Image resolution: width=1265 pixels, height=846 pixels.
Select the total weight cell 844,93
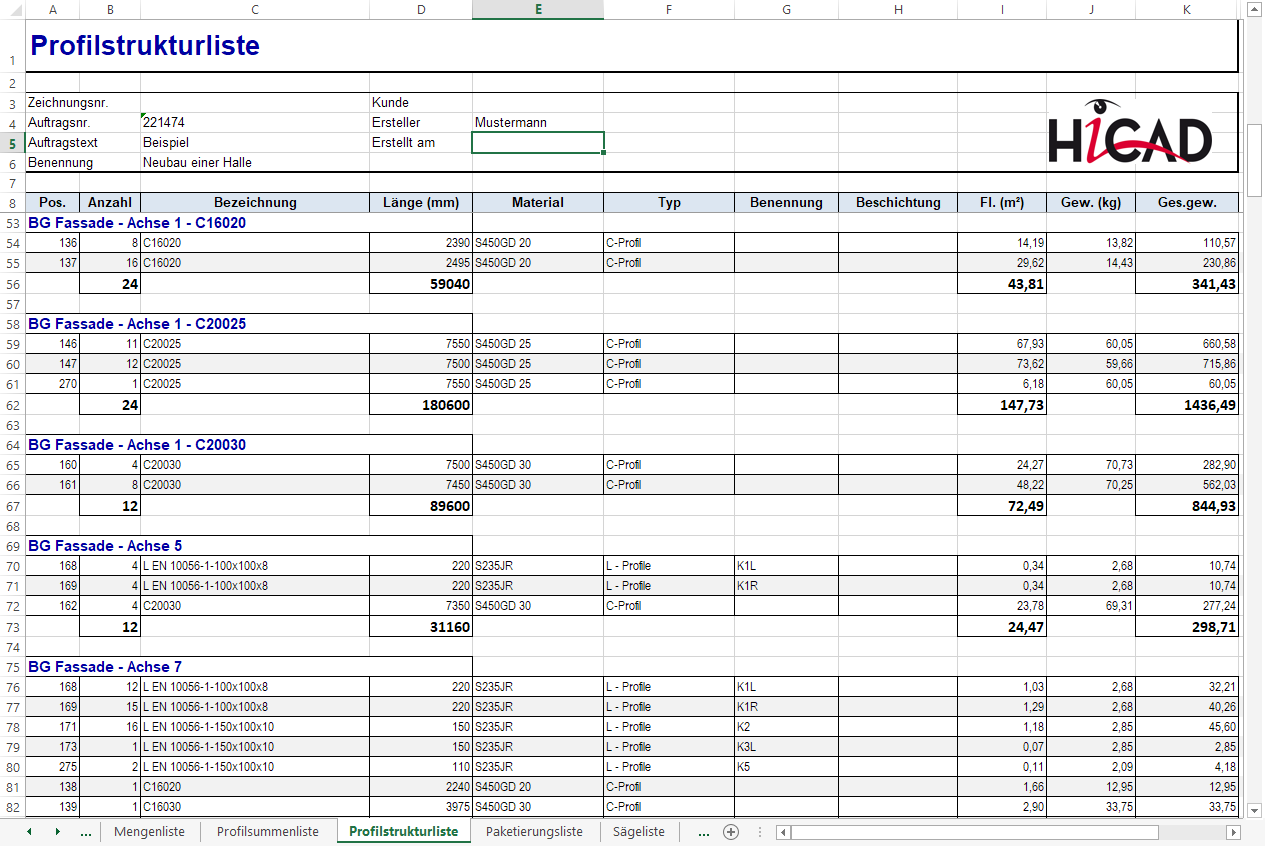1187,506
